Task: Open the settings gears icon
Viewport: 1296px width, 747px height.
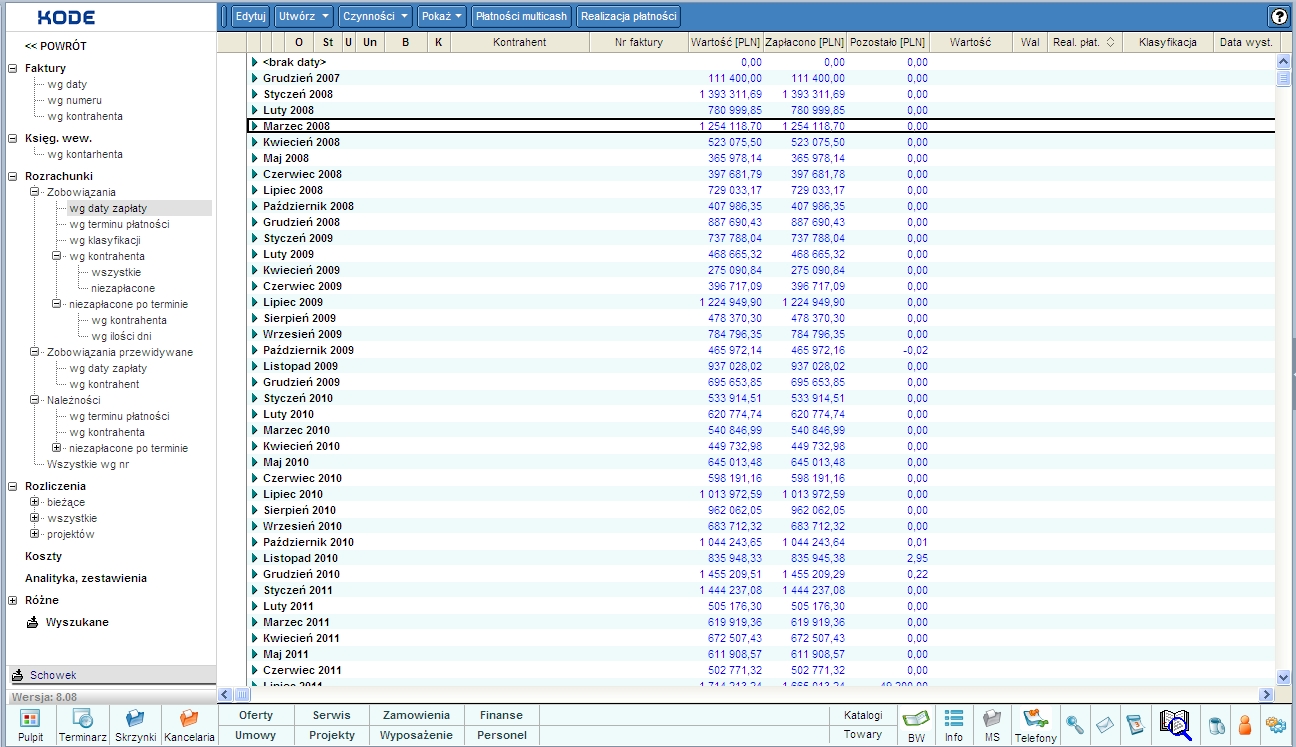Action: click(x=1276, y=725)
